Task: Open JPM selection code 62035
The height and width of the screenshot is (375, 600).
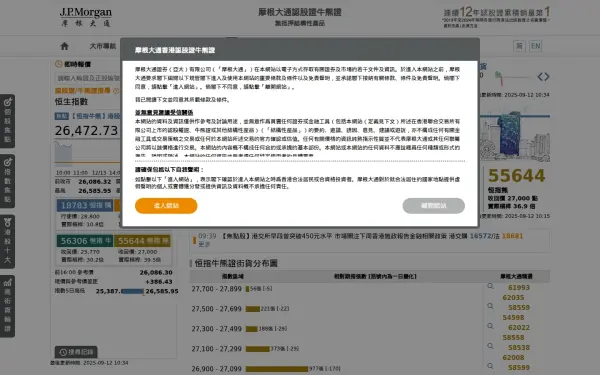Action: (513, 298)
